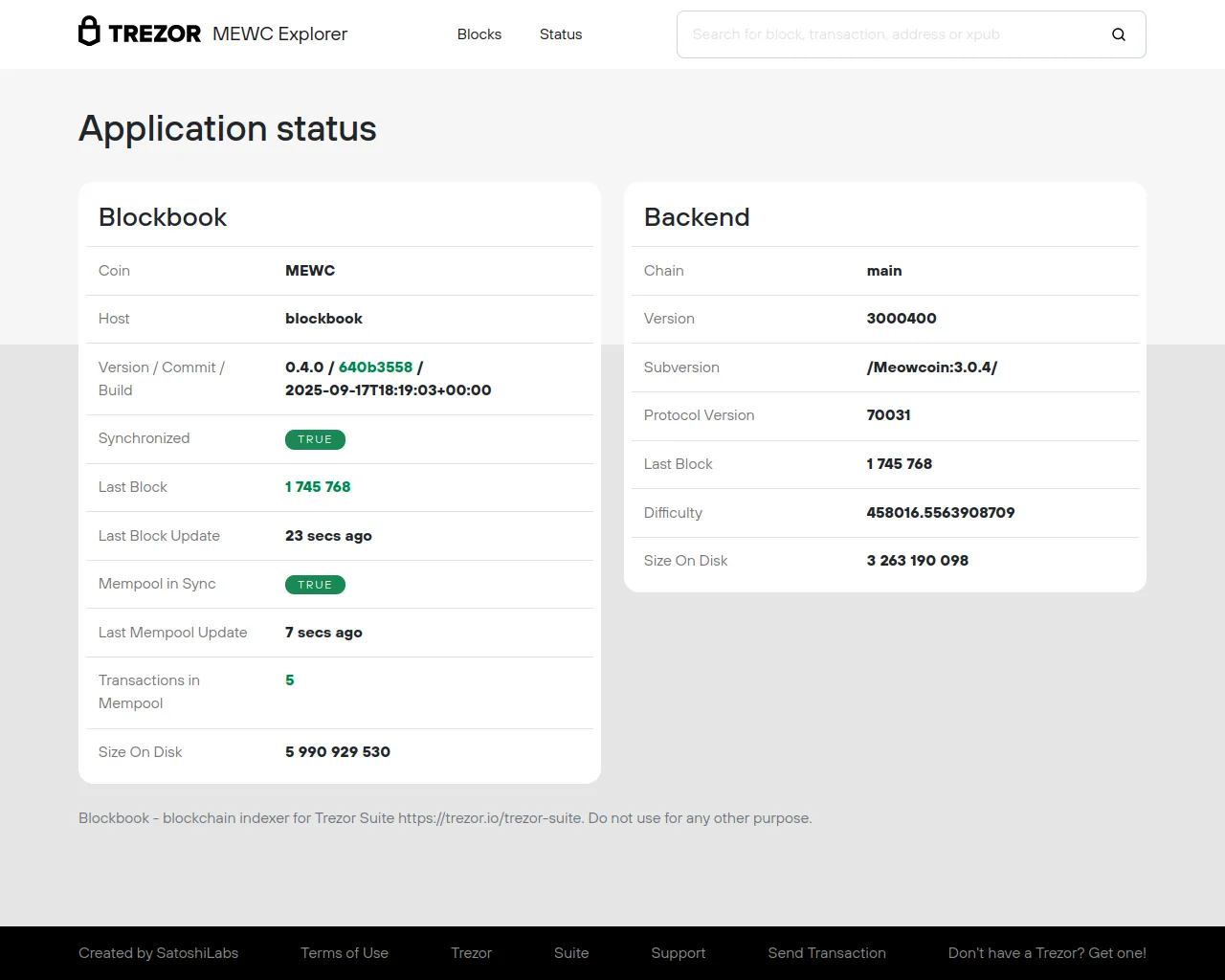Click the "Subversion" label
The height and width of the screenshot is (980, 1225).
(x=681, y=367)
